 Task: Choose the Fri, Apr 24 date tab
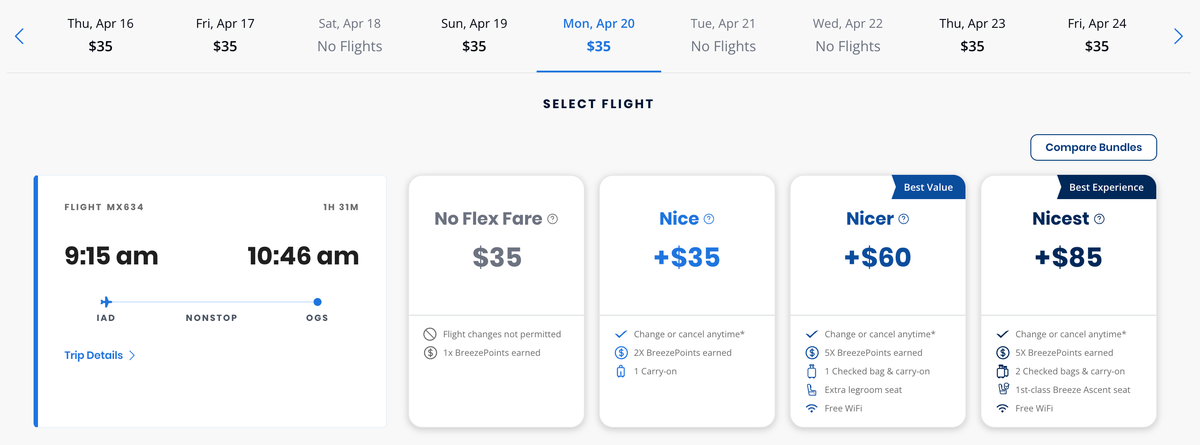tap(1097, 35)
